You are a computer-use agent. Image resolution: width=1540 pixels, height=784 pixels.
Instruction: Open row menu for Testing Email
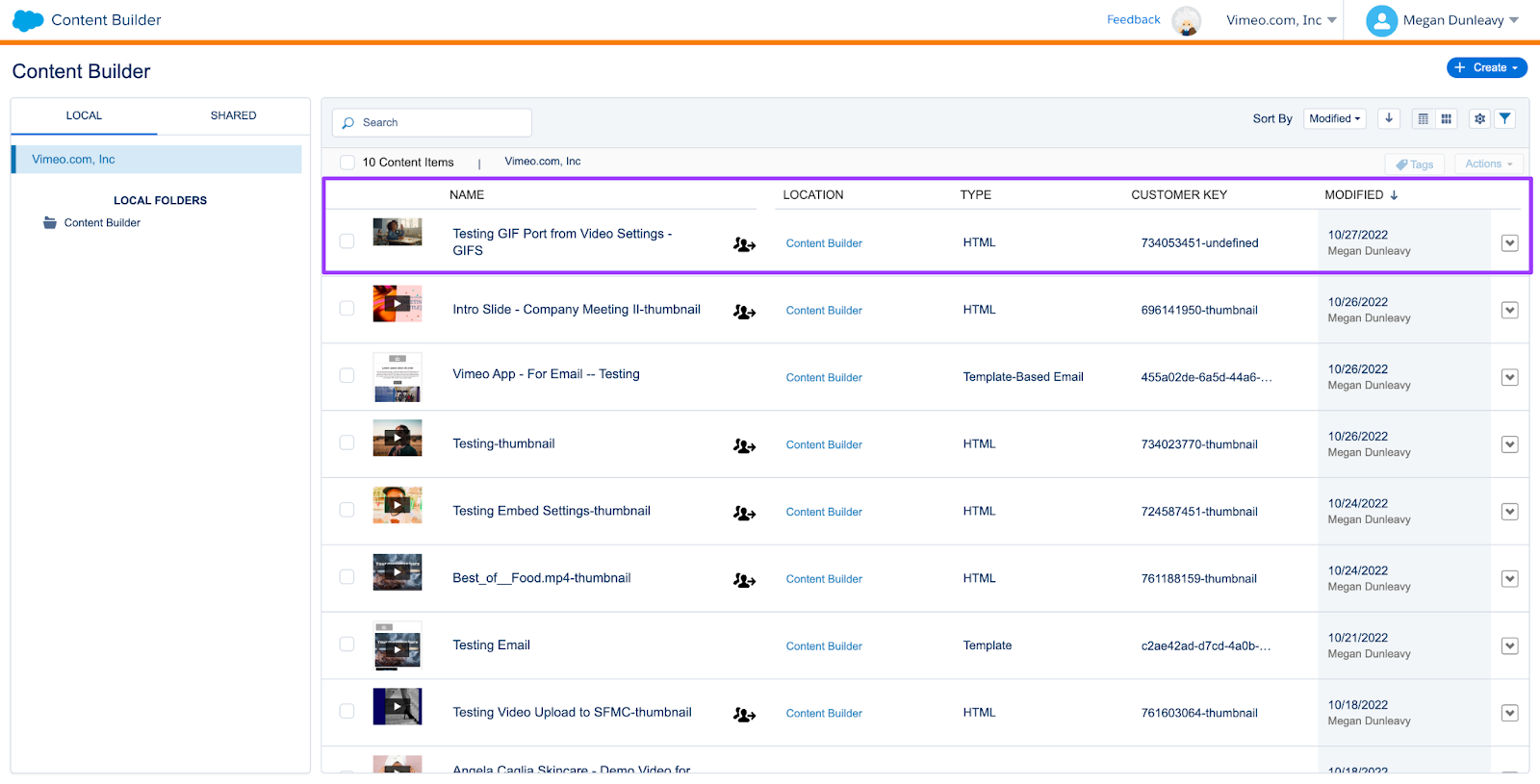[1510, 646]
